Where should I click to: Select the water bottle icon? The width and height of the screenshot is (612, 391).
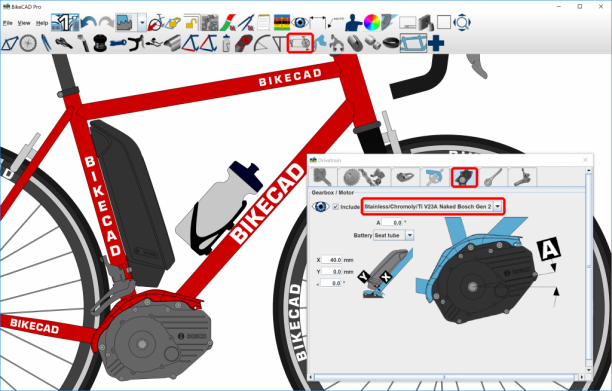pos(226,43)
